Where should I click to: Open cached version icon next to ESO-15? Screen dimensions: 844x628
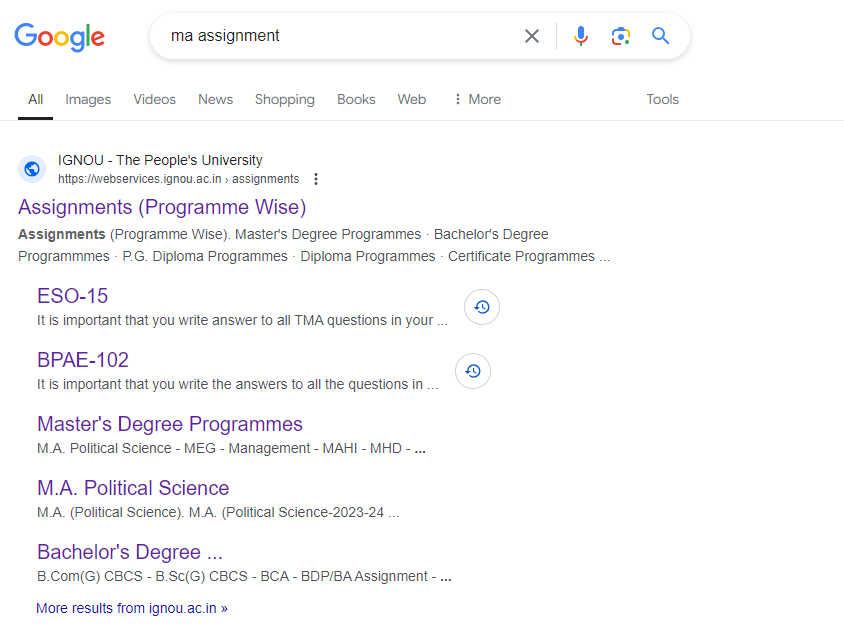(x=482, y=307)
